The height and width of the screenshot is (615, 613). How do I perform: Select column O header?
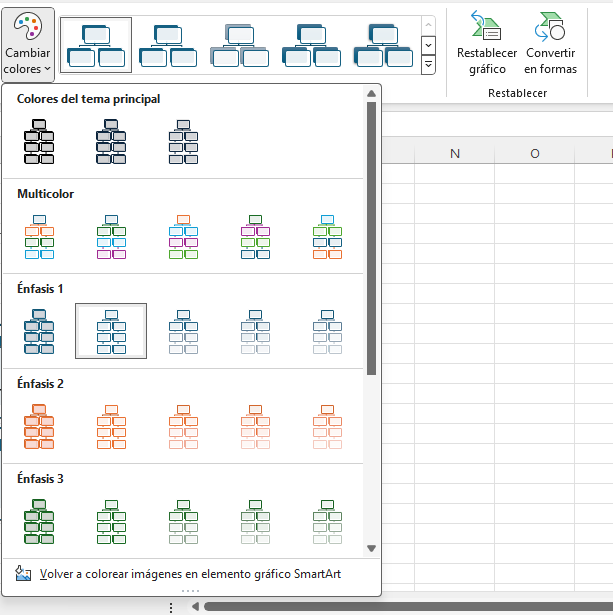[x=535, y=153]
